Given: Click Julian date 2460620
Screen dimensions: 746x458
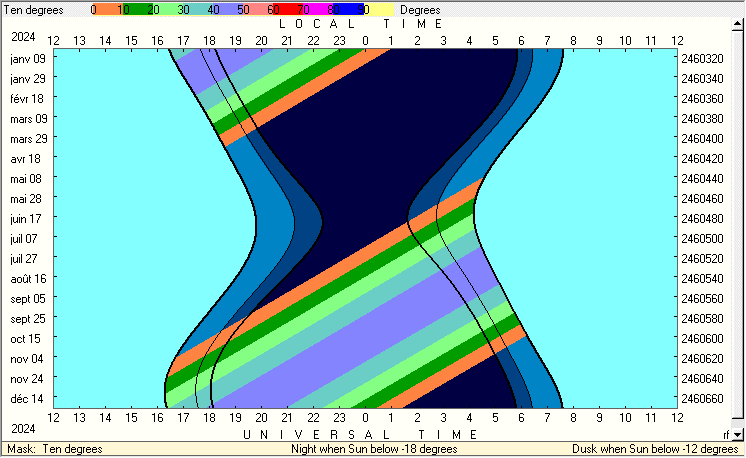Looking at the screenshot, I should [x=702, y=359].
